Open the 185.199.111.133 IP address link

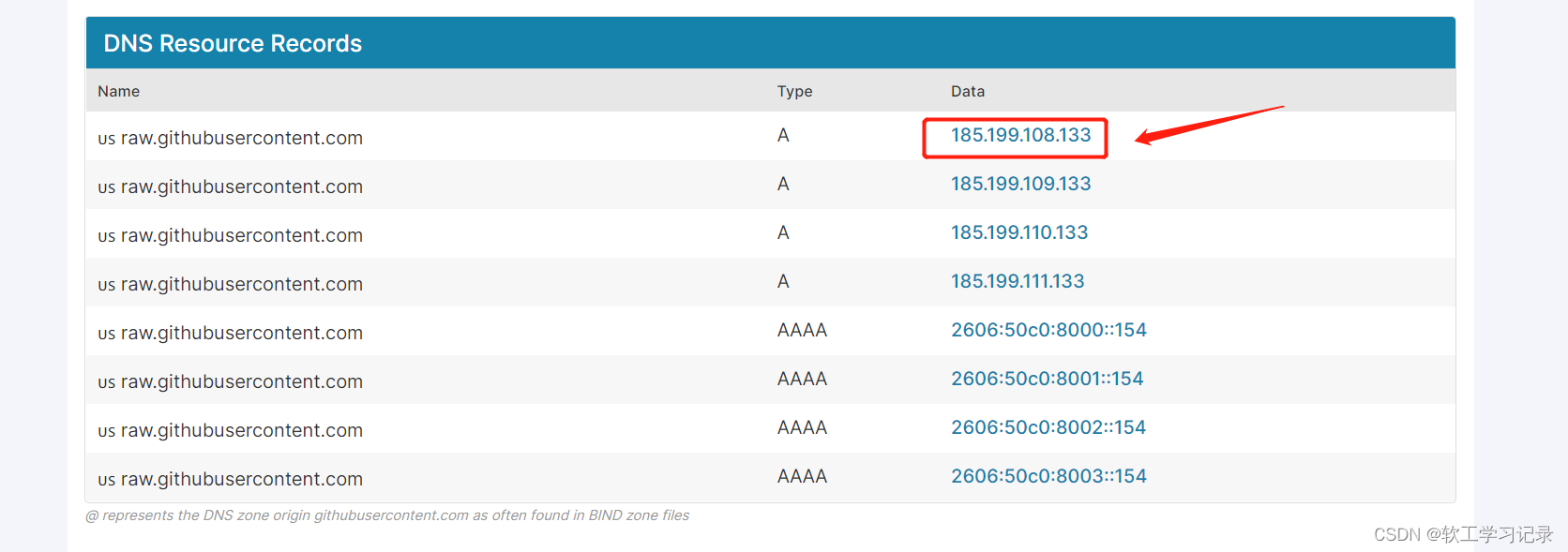[x=1018, y=281]
